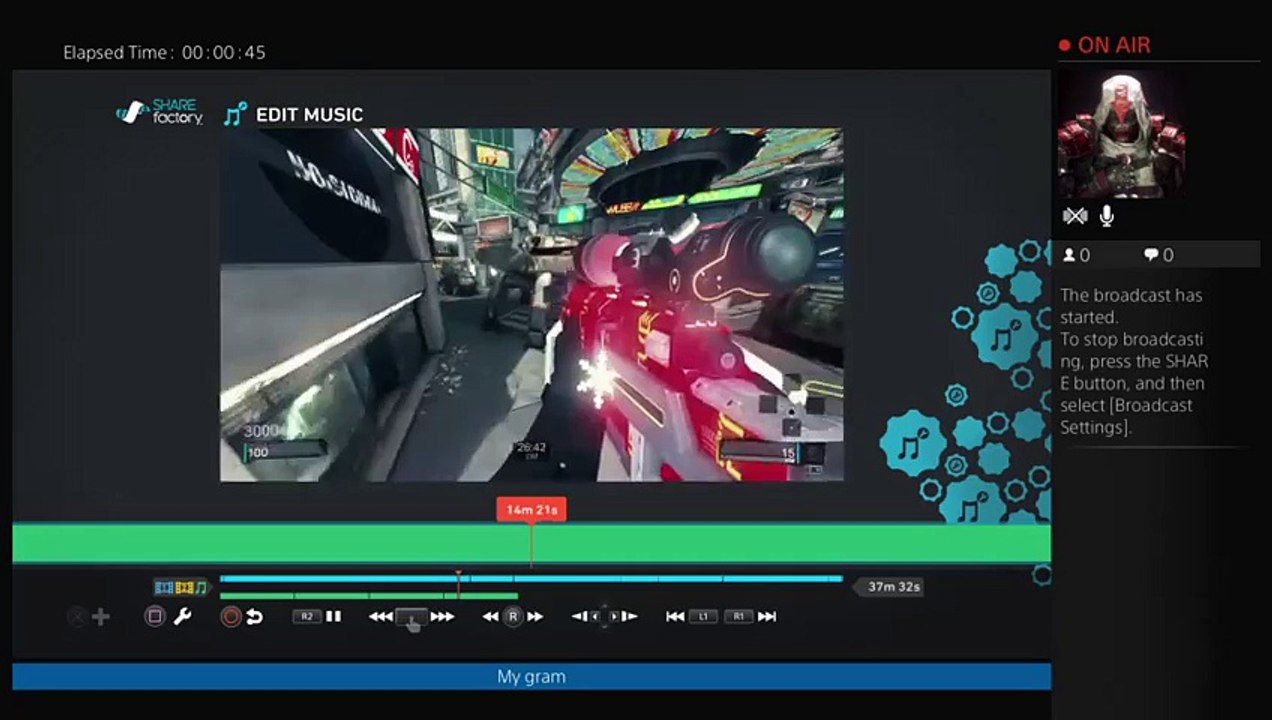Step forward one frame with D-pad right
The width and height of the screenshot is (1272, 720).
(628, 617)
